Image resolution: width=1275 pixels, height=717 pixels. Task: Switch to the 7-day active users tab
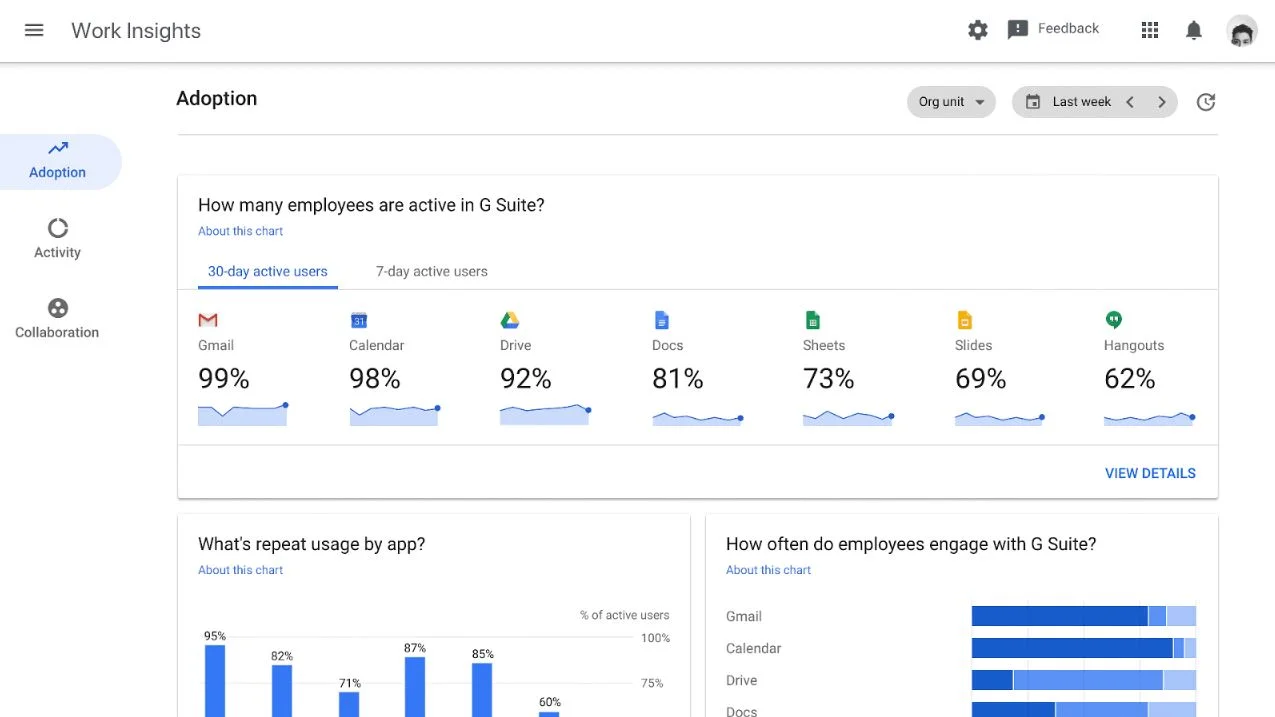(x=432, y=271)
